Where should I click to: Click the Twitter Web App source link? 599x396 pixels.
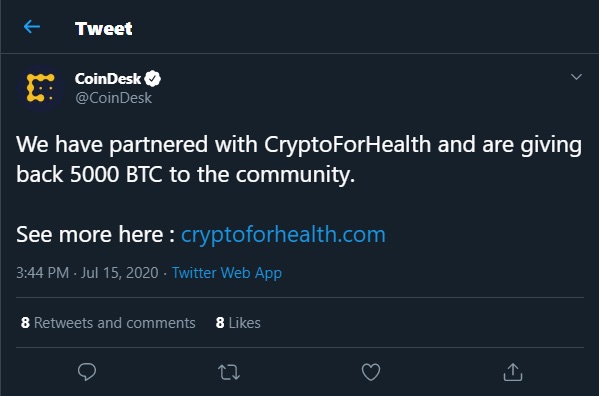click(x=227, y=273)
